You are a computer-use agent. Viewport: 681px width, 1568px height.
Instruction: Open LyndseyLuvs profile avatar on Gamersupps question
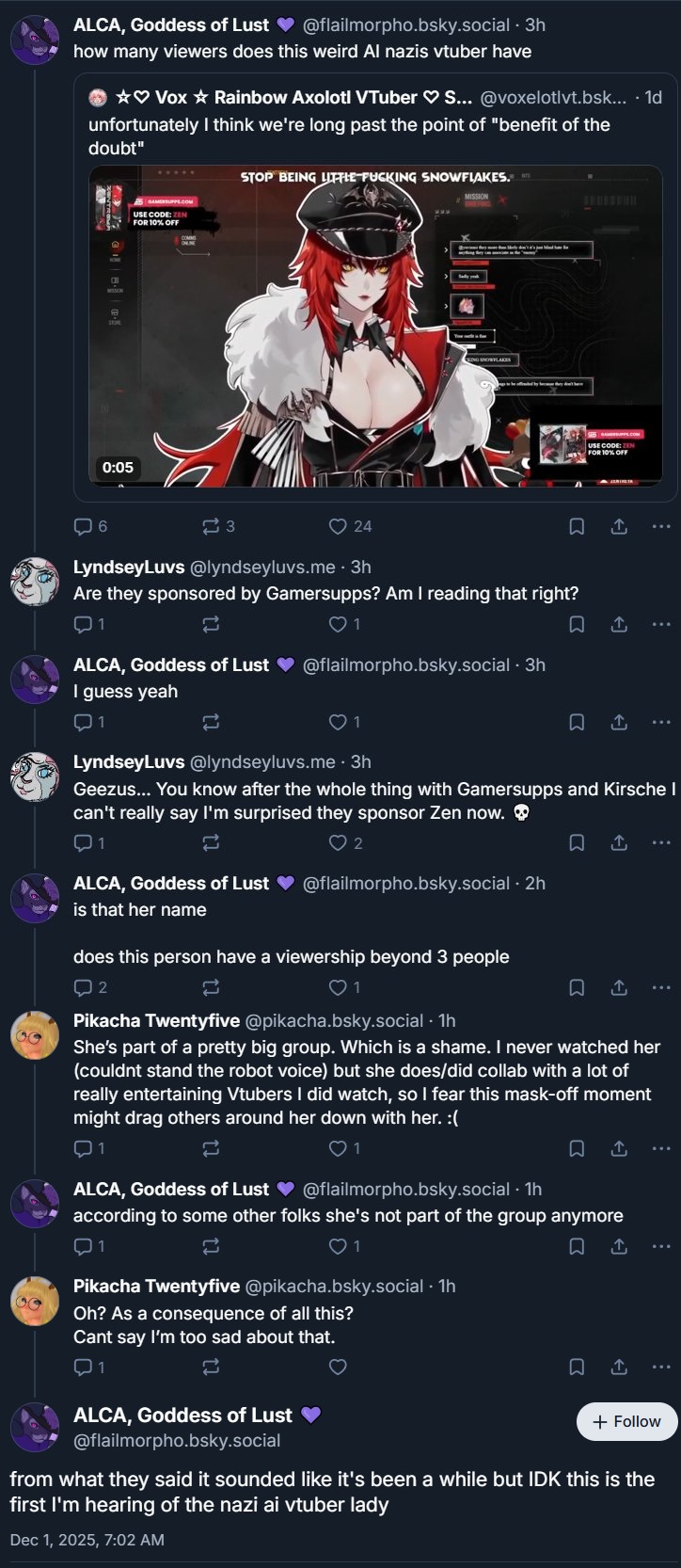point(35,581)
